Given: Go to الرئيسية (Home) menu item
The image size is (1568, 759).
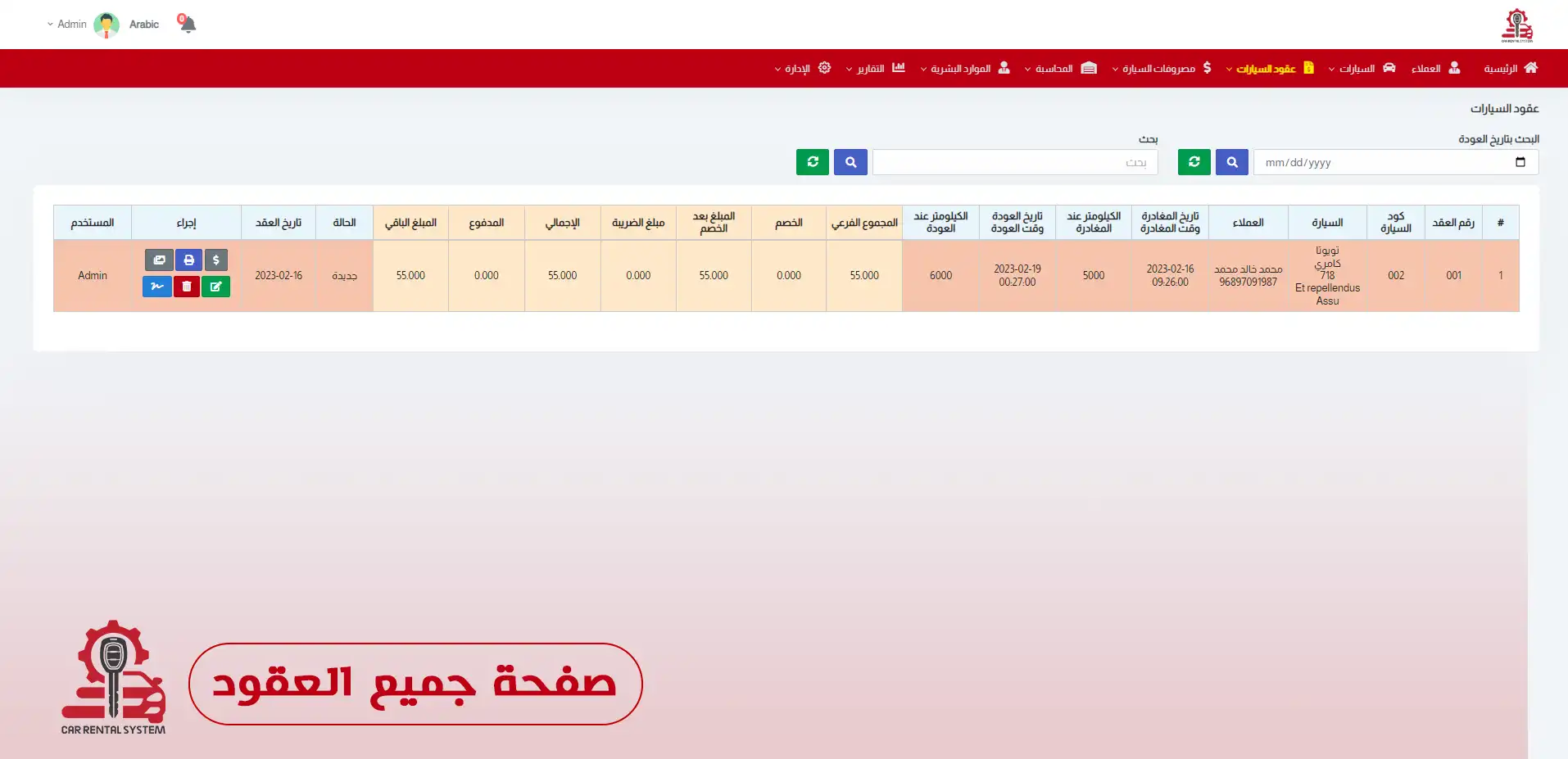Looking at the screenshot, I should [x=1510, y=69].
